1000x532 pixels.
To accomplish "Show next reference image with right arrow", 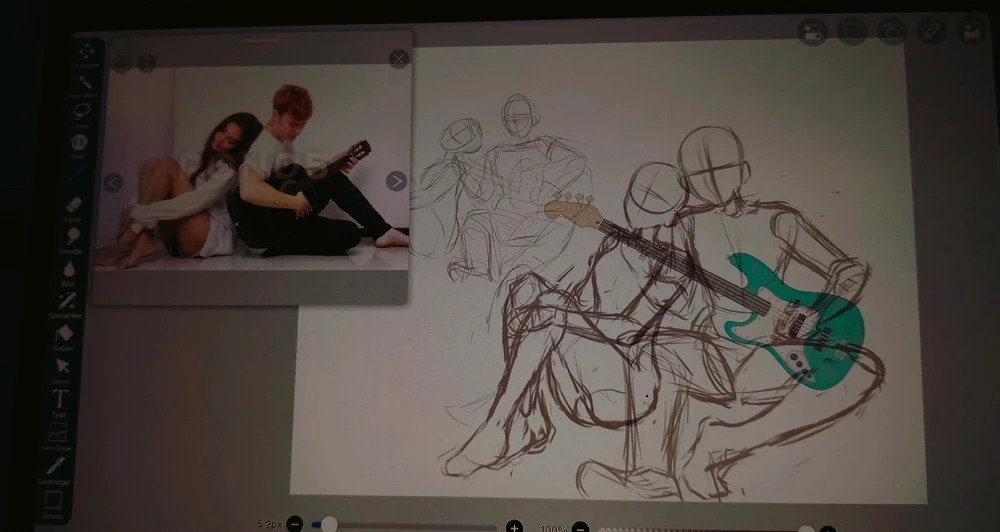I will [x=396, y=181].
